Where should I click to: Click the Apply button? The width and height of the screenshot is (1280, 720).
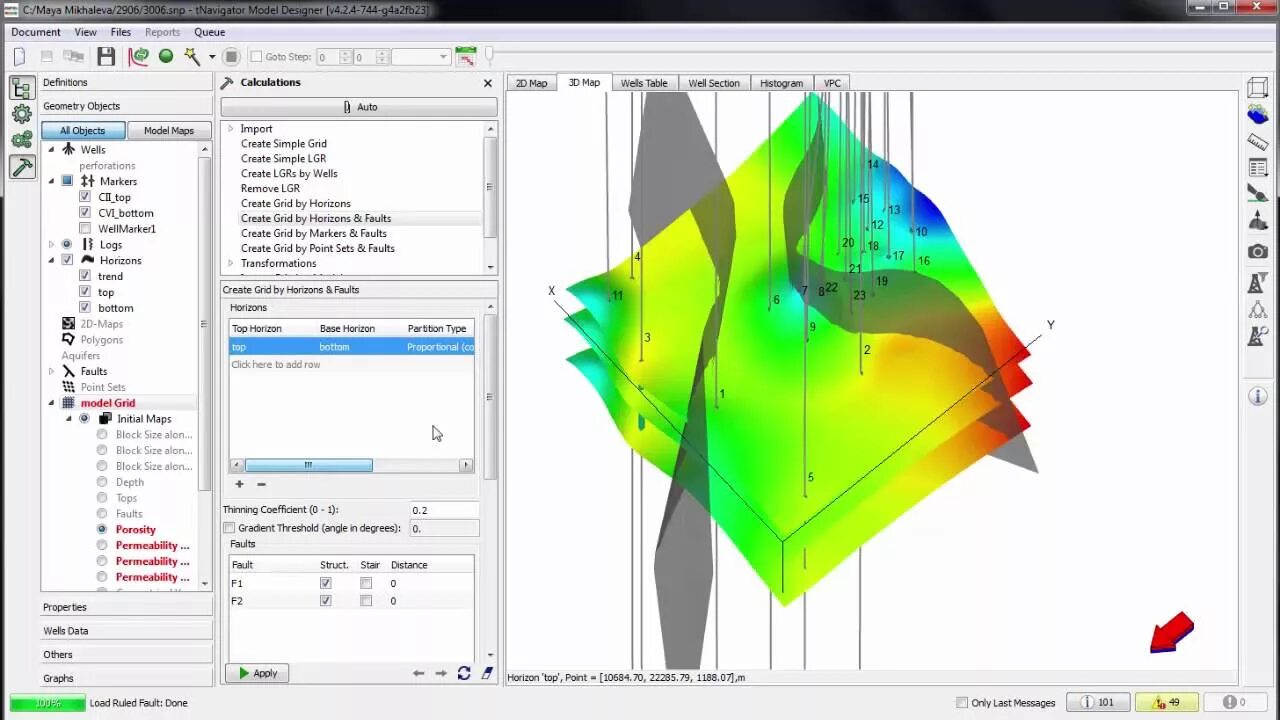[257, 673]
